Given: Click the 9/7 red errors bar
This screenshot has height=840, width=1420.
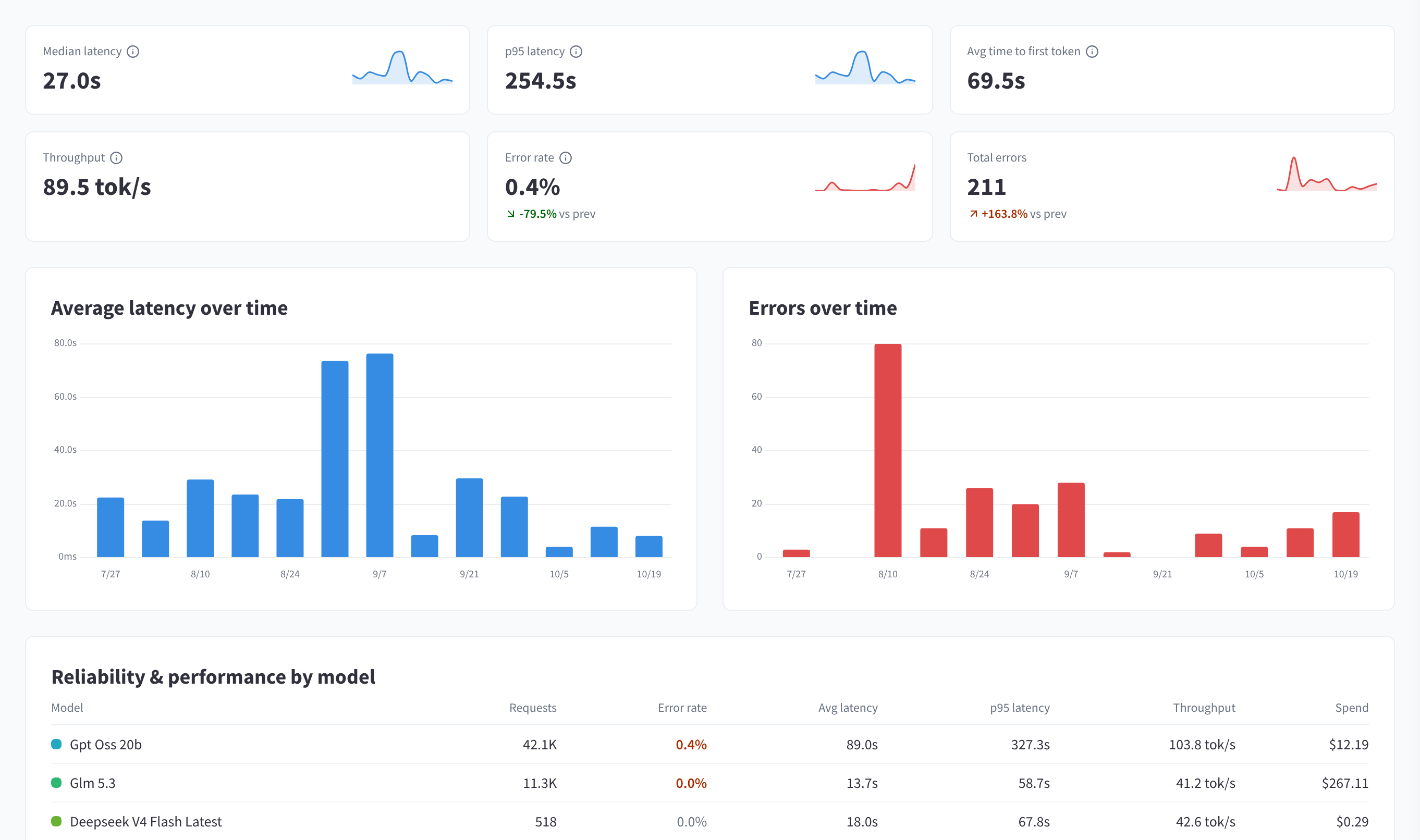Looking at the screenshot, I should [x=1071, y=520].
